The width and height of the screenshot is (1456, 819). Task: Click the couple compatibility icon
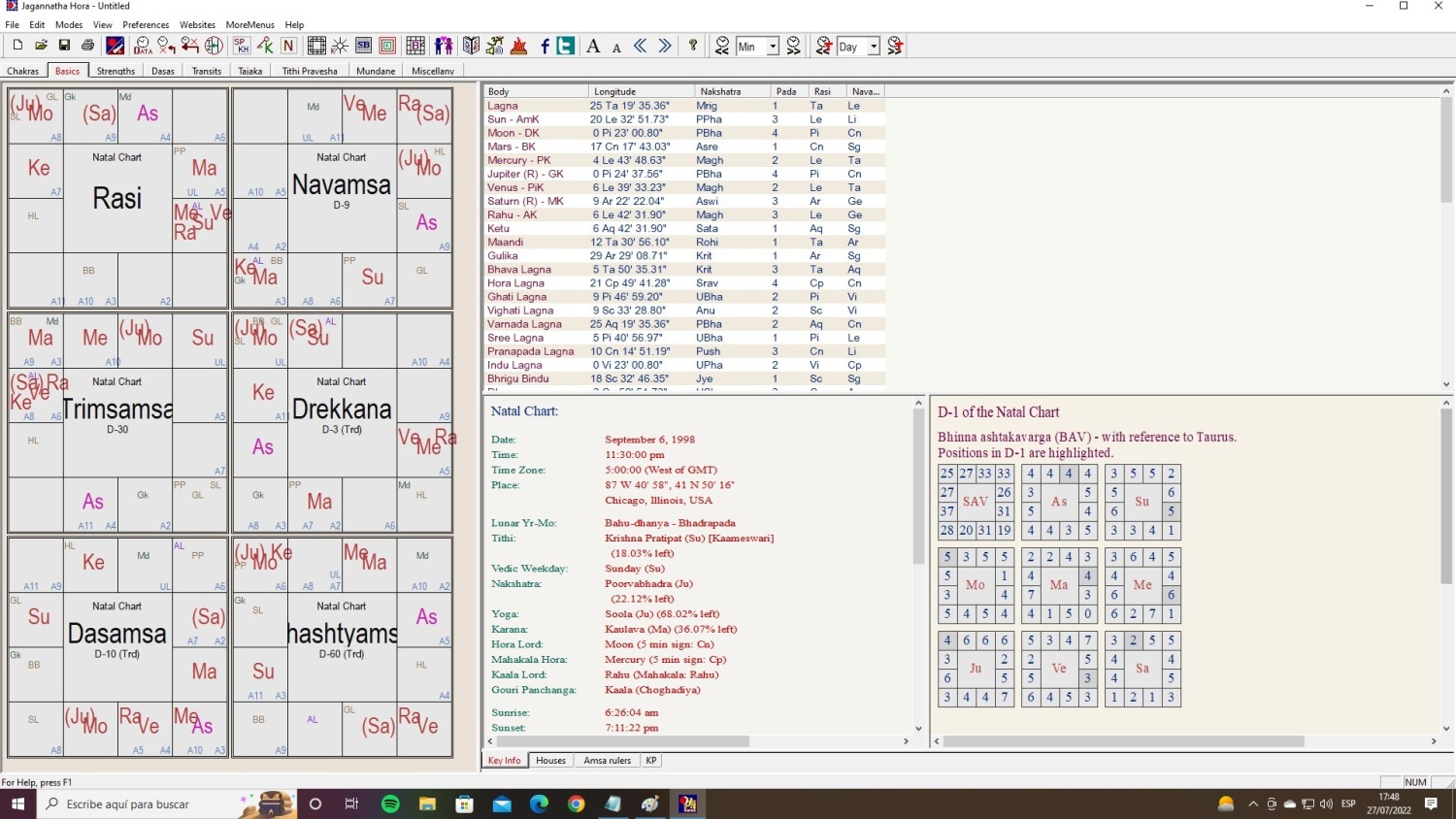click(x=444, y=46)
